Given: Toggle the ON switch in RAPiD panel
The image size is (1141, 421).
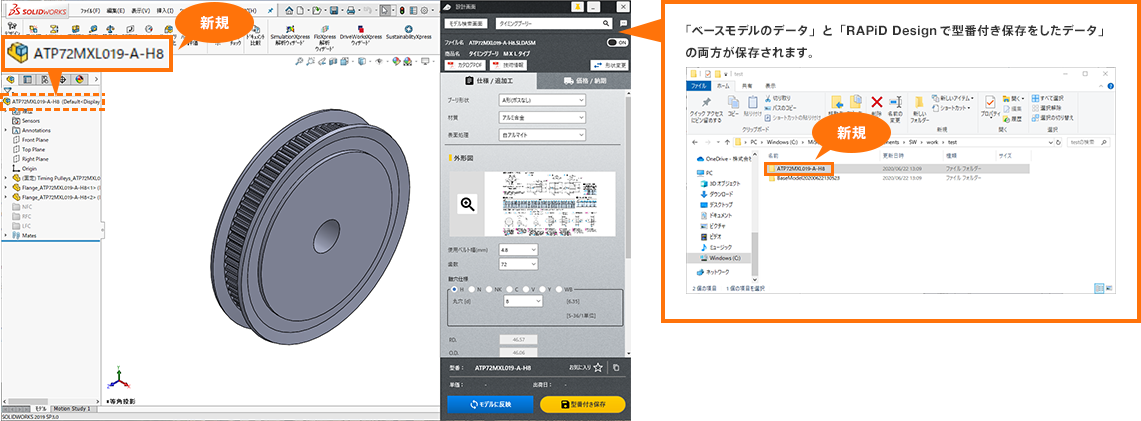Looking at the screenshot, I should click(x=617, y=43).
